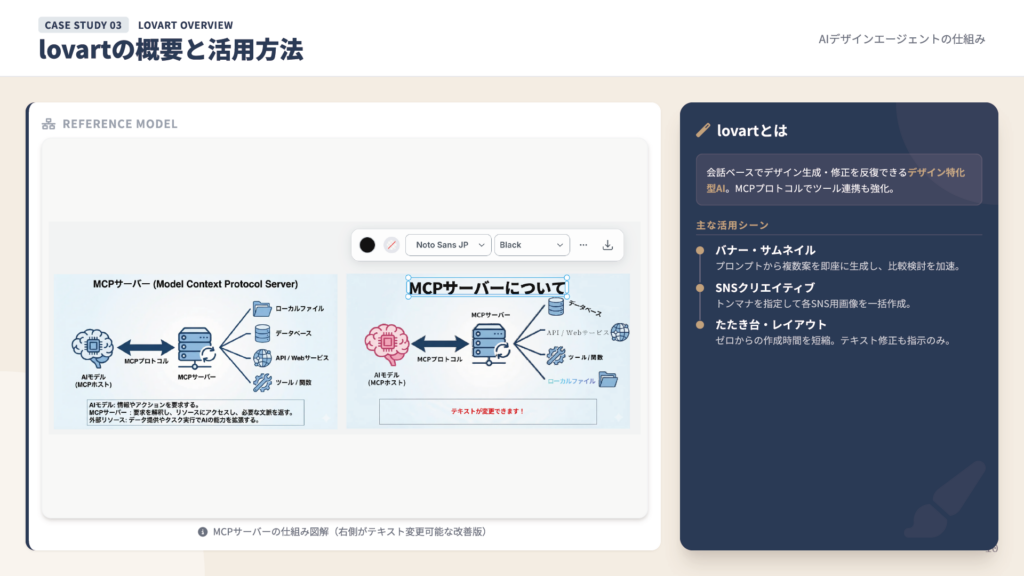Click the デザイン特化型AI highlighted text
The image size is (1024, 576).
pyautogui.click(x=936, y=172)
